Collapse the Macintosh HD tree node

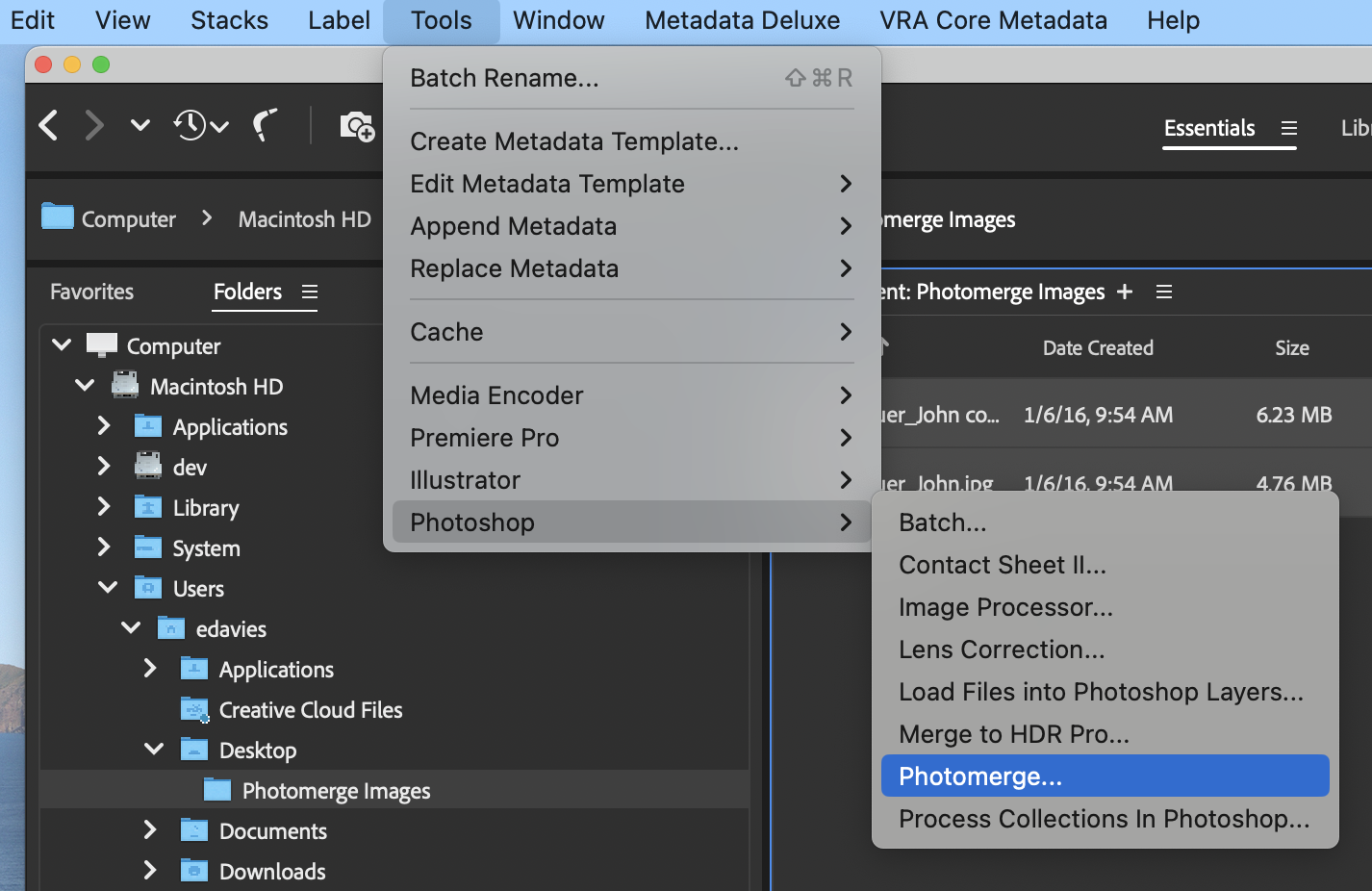(x=85, y=385)
